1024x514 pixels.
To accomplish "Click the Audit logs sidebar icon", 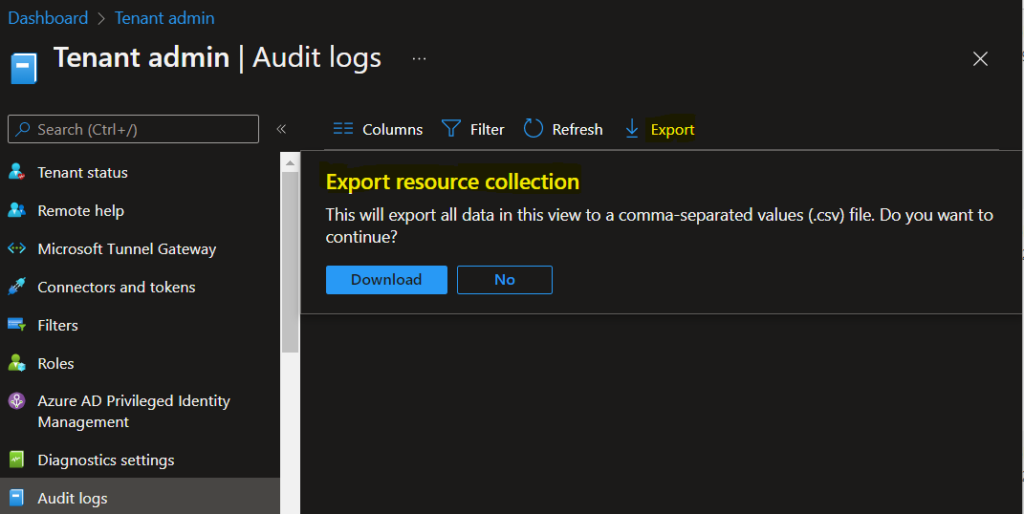I will click(x=16, y=498).
